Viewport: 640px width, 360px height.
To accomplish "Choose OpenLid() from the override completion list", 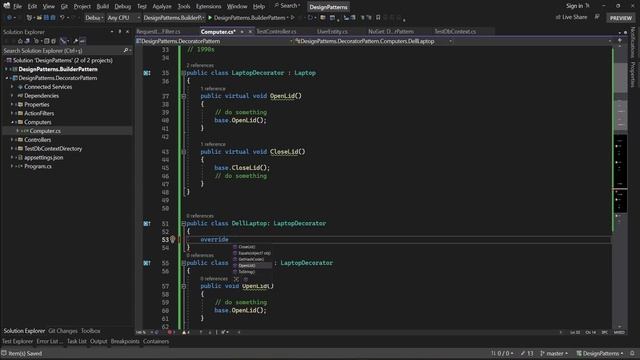I will pyautogui.click(x=252, y=265).
